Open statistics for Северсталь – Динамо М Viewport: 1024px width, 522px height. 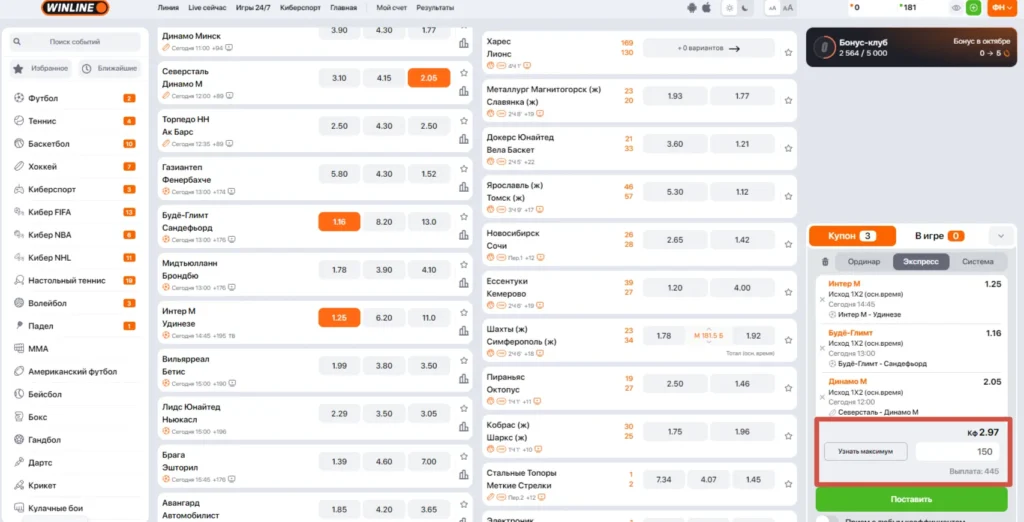tap(464, 91)
